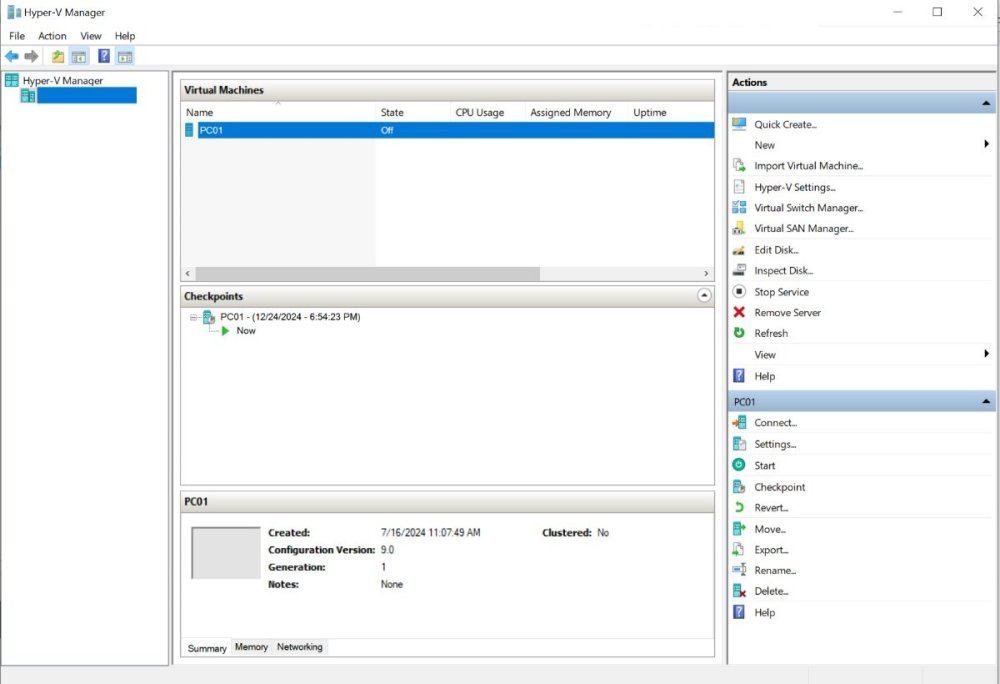Click the blue Help icon in toolbar
1000x684 pixels.
pos(104,56)
